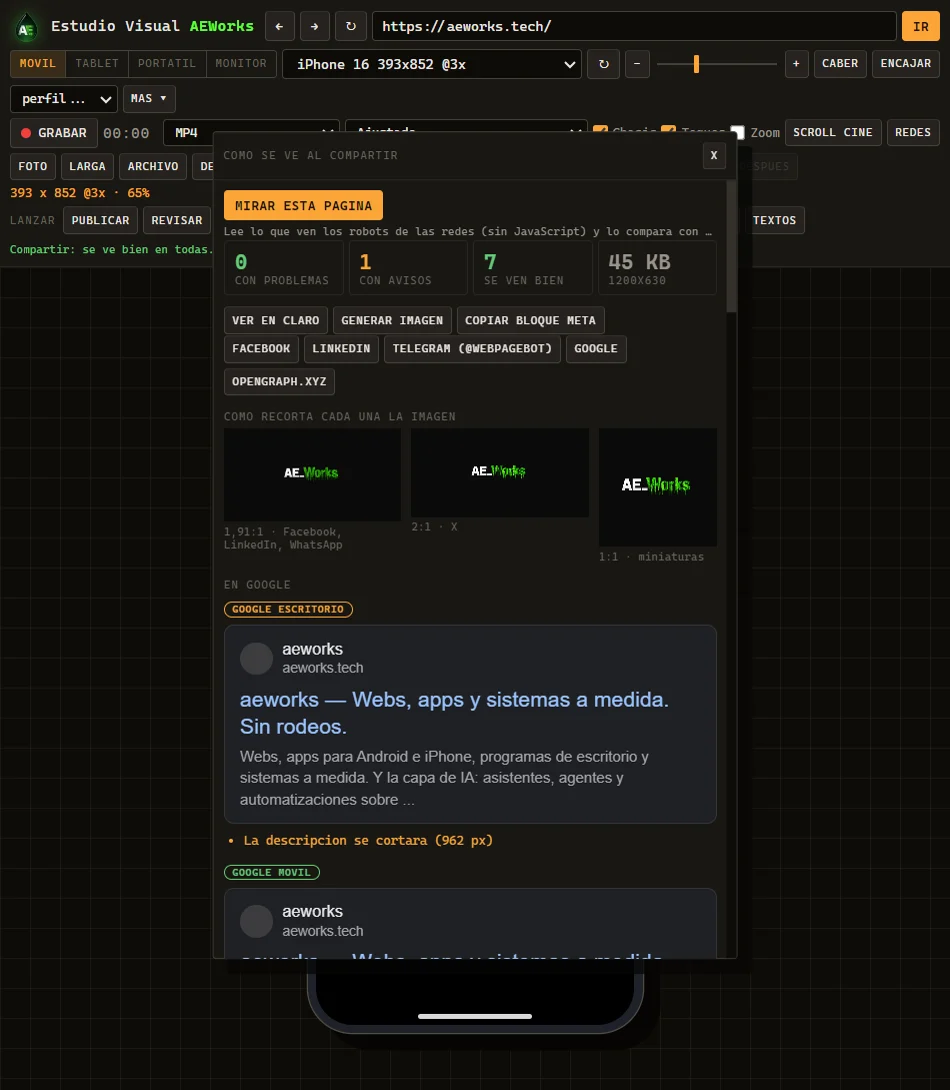Click the PUBLICAR button
Image resolution: width=950 pixels, height=1090 pixels.
click(100, 220)
